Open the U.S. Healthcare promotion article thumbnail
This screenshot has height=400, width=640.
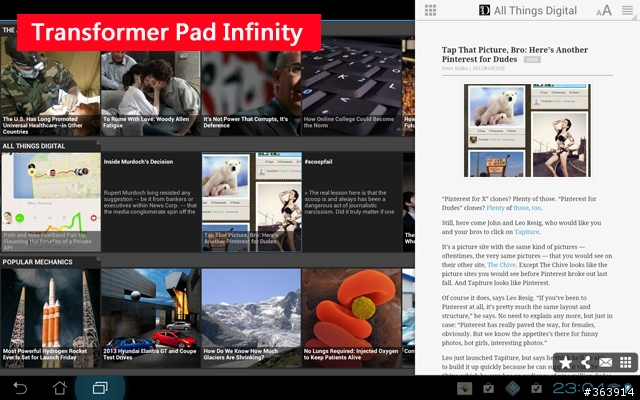coord(50,86)
